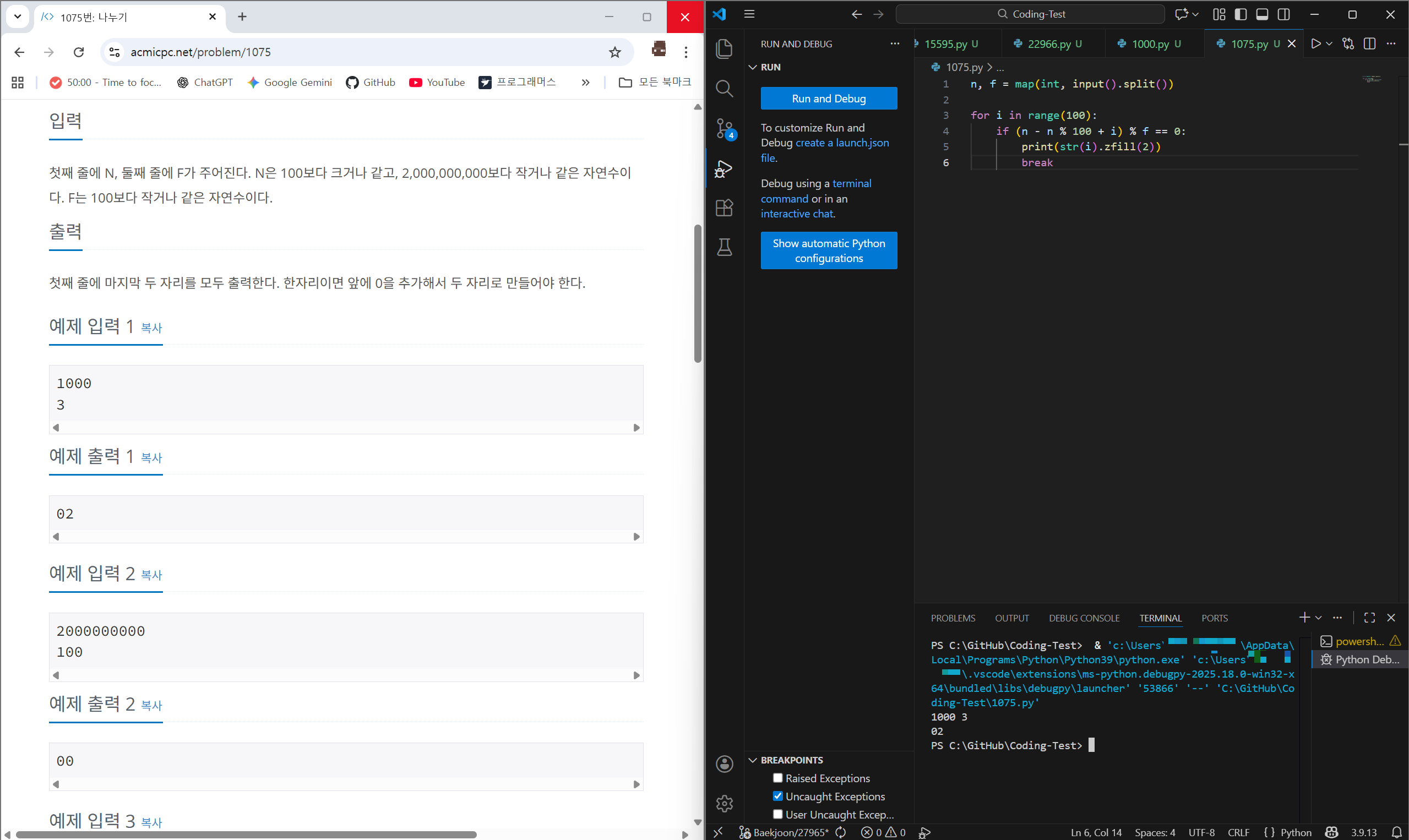The height and width of the screenshot is (840, 1409).
Task: Collapse the BREAKPOINTS section
Action: 753,760
